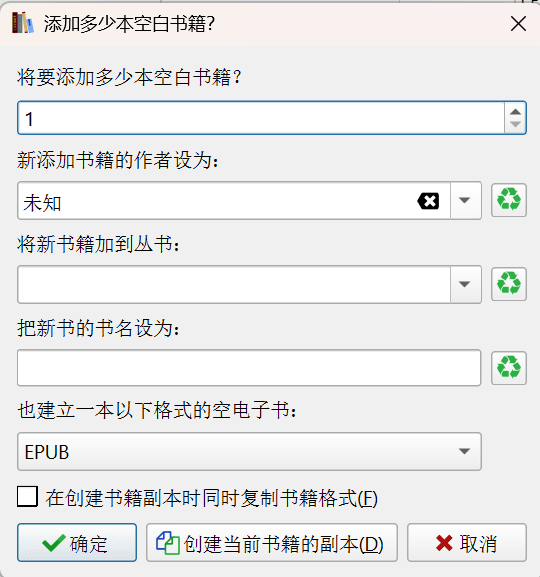
Task: Expand the author 未知 dropdown arrow
Action: tap(465, 201)
